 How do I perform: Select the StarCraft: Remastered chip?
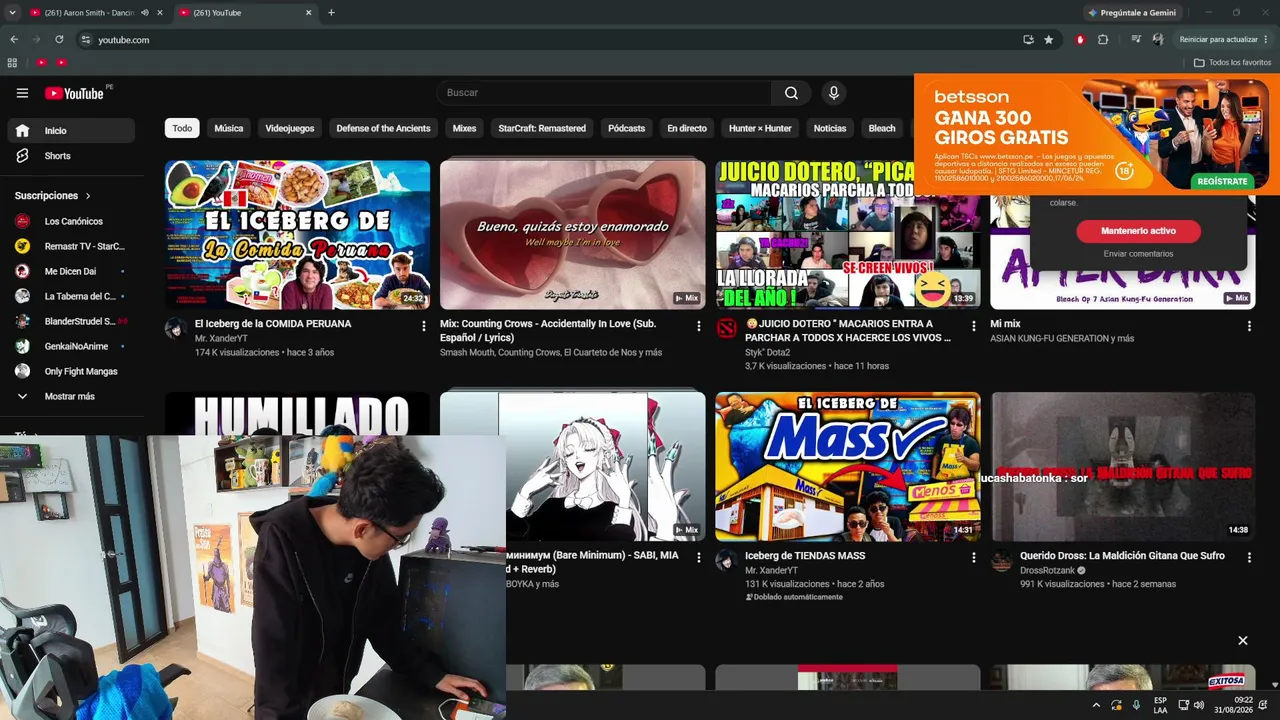tap(542, 128)
